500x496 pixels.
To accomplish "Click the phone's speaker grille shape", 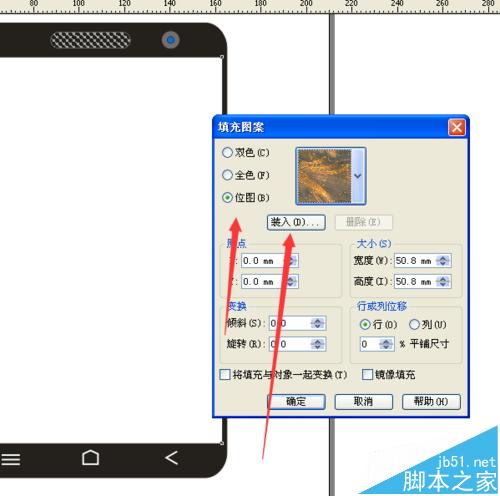I will pyautogui.click(x=90, y=40).
